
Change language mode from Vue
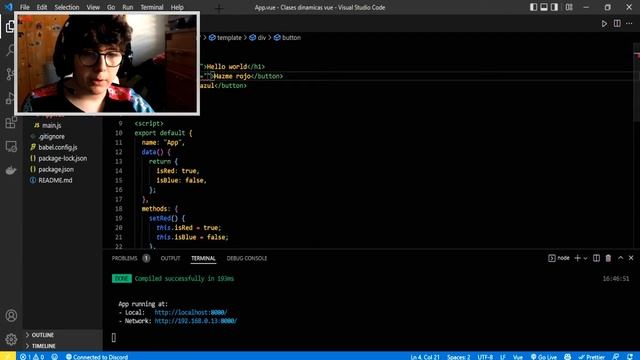point(518,357)
